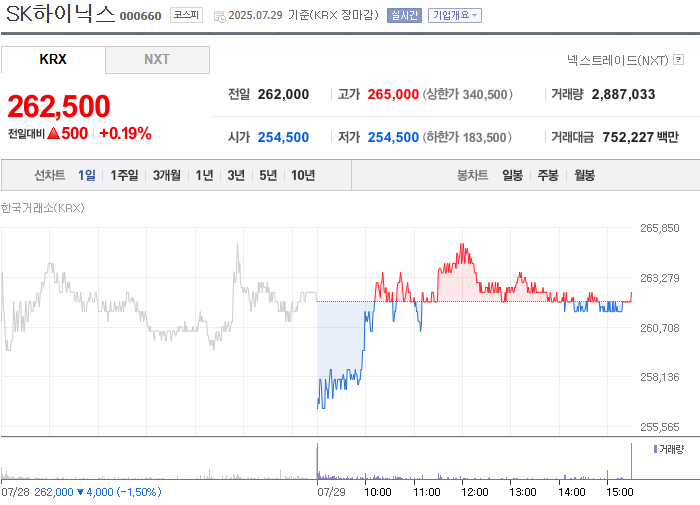Click the 하한가 183,500 text

click(x=467, y=137)
